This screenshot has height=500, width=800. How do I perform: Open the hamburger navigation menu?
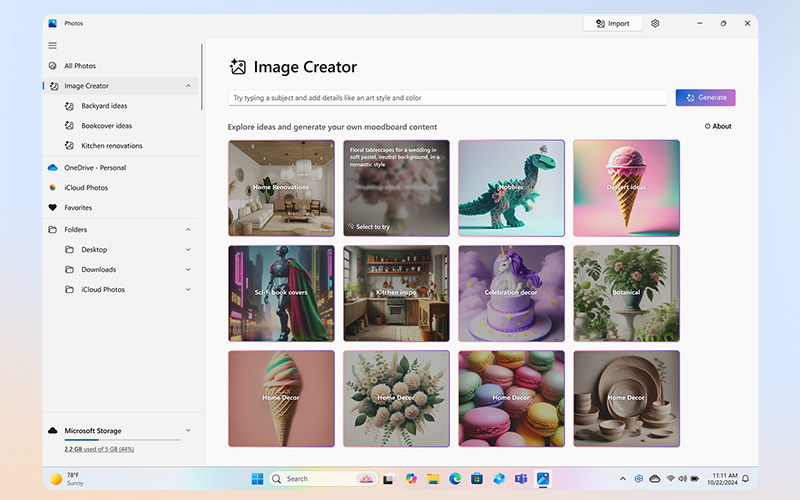53,45
